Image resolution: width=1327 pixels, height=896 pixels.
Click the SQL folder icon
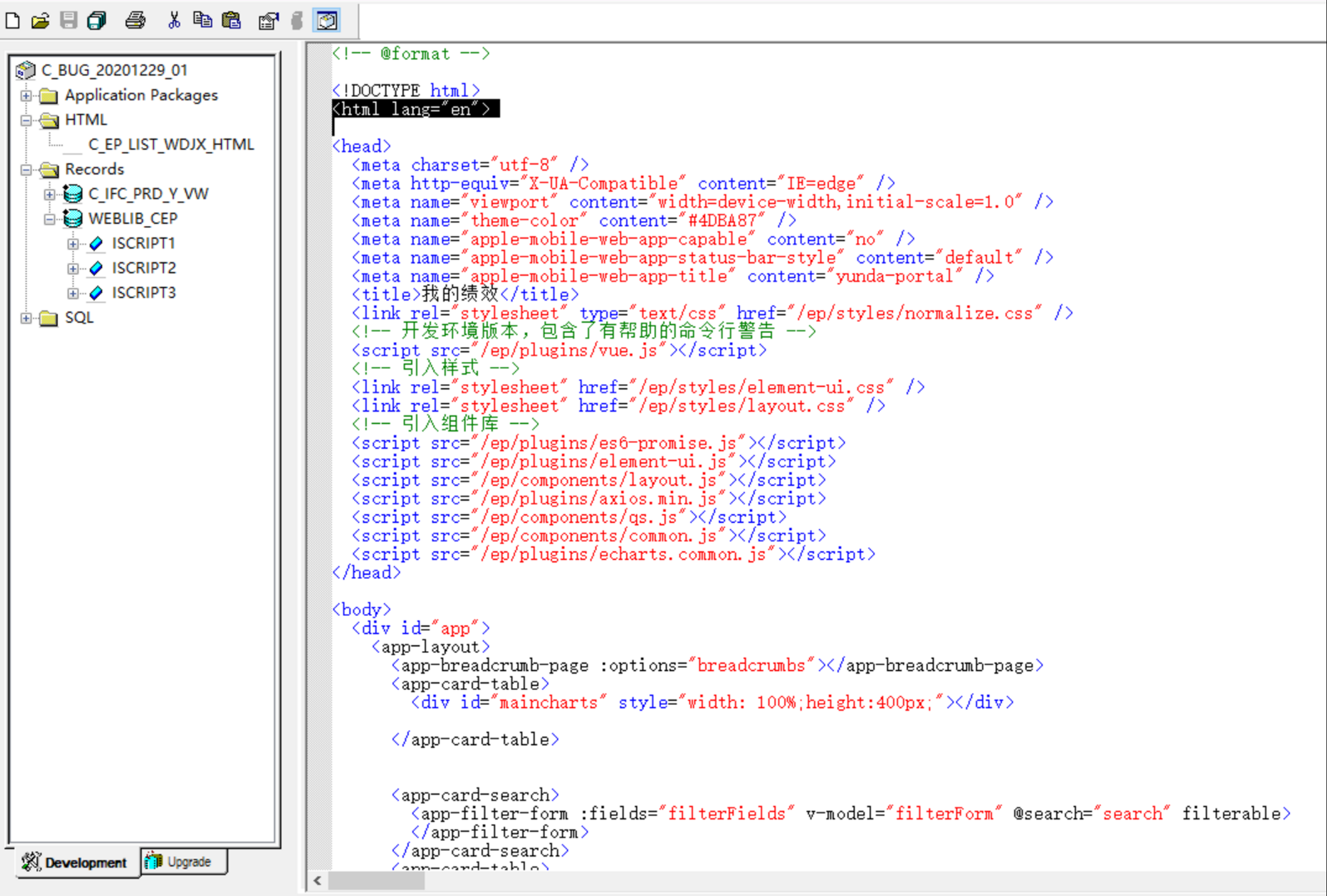48,318
